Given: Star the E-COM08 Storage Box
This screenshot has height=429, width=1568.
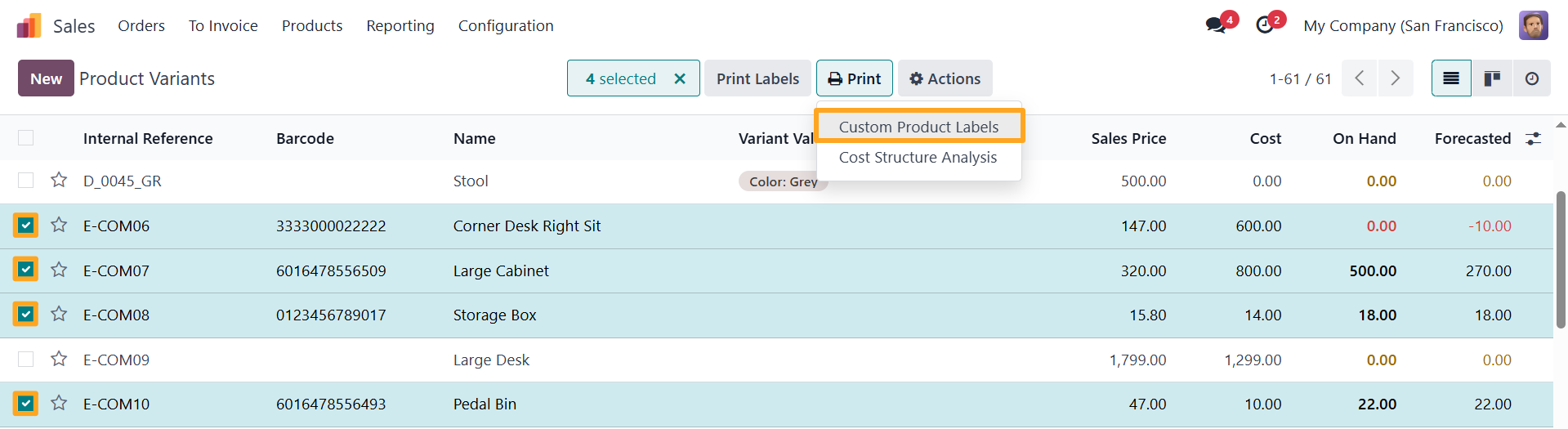Looking at the screenshot, I should click(x=59, y=314).
